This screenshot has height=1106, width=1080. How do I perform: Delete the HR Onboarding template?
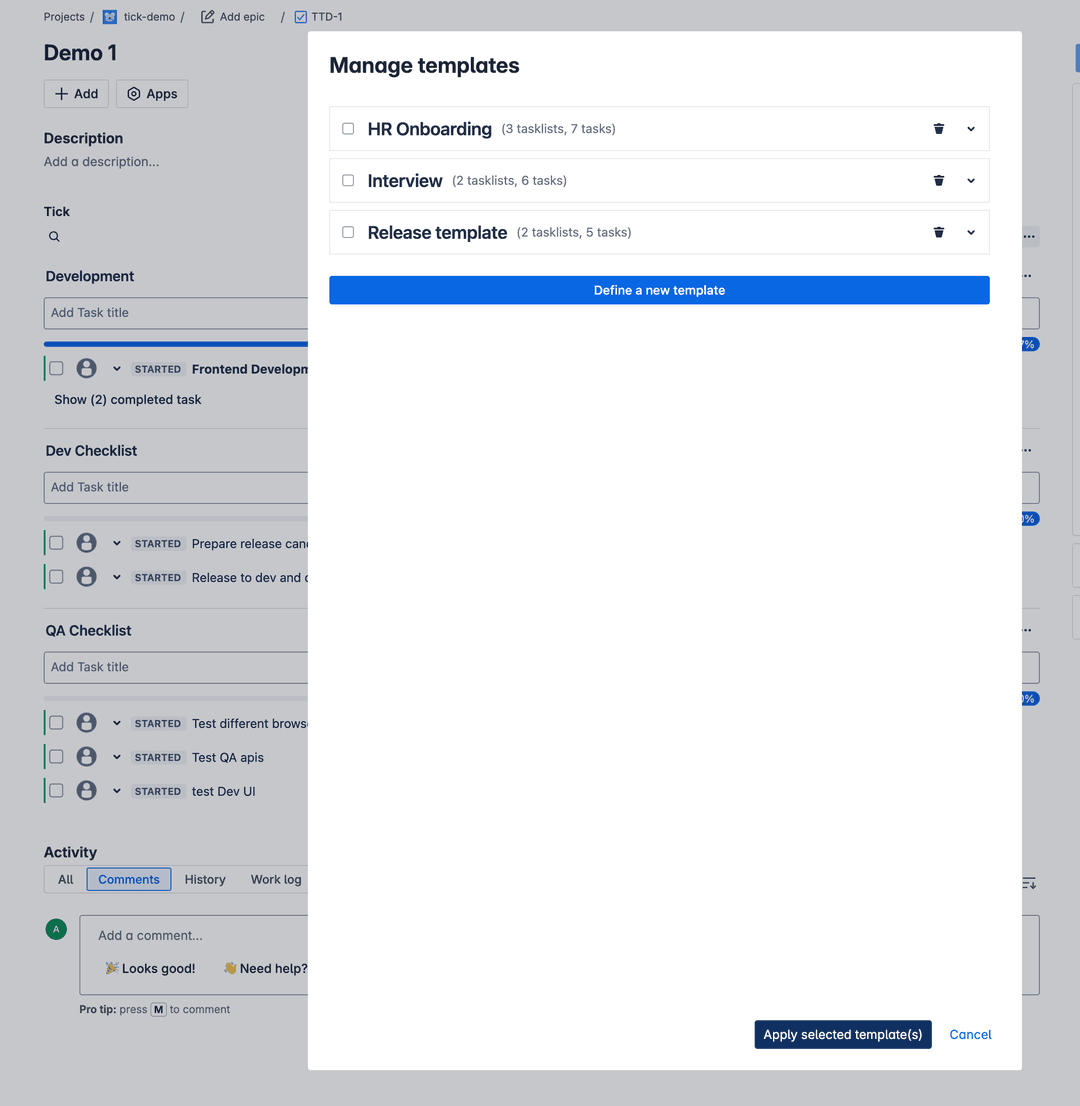(938, 128)
